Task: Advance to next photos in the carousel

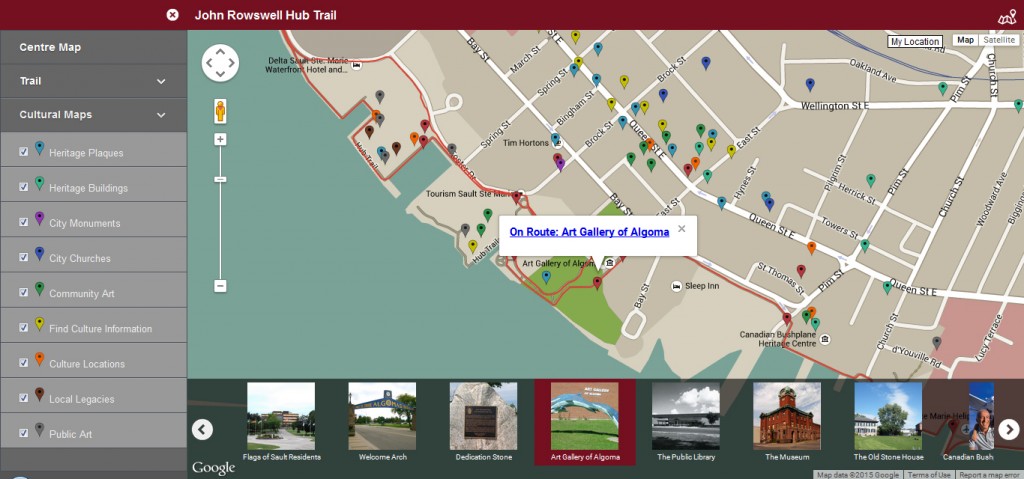Action: pos(1008,429)
